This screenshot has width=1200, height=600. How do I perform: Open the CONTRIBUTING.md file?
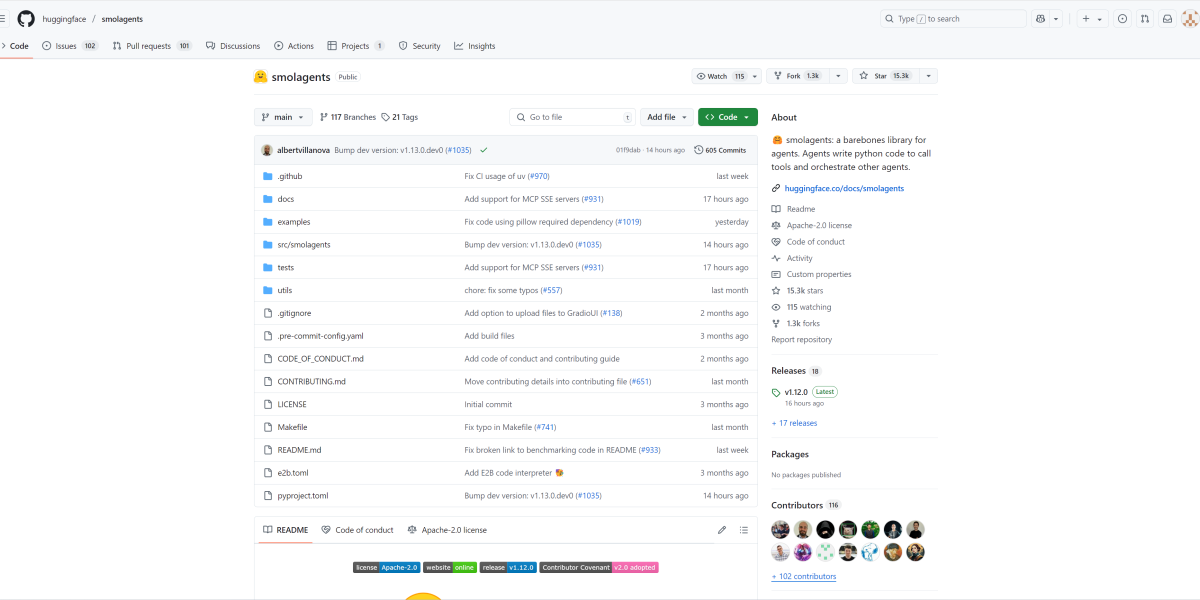coord(311,381)
